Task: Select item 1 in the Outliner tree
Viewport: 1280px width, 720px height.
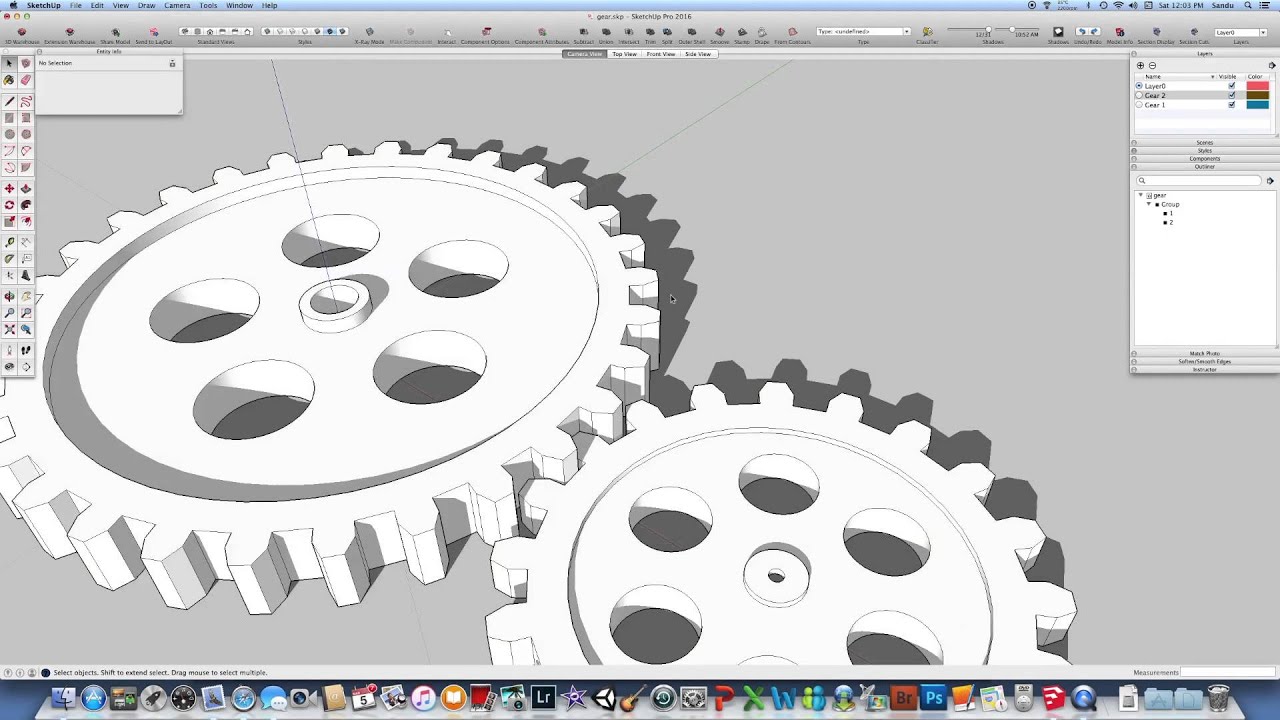Action: (1169, 213)
